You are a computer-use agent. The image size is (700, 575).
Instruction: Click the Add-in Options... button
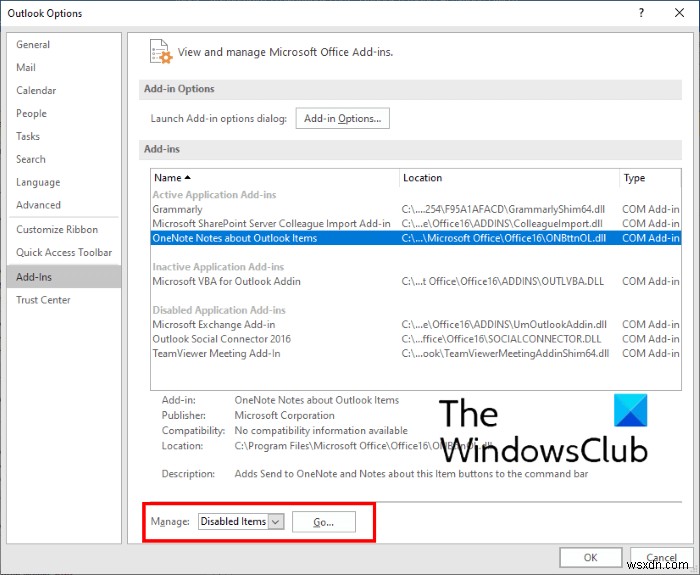(x=342, y=118)
